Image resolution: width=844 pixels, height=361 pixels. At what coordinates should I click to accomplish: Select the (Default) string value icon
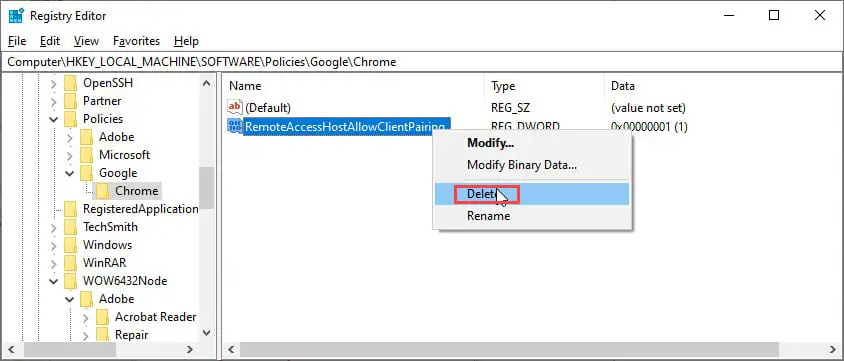click(x=235, y=108)
